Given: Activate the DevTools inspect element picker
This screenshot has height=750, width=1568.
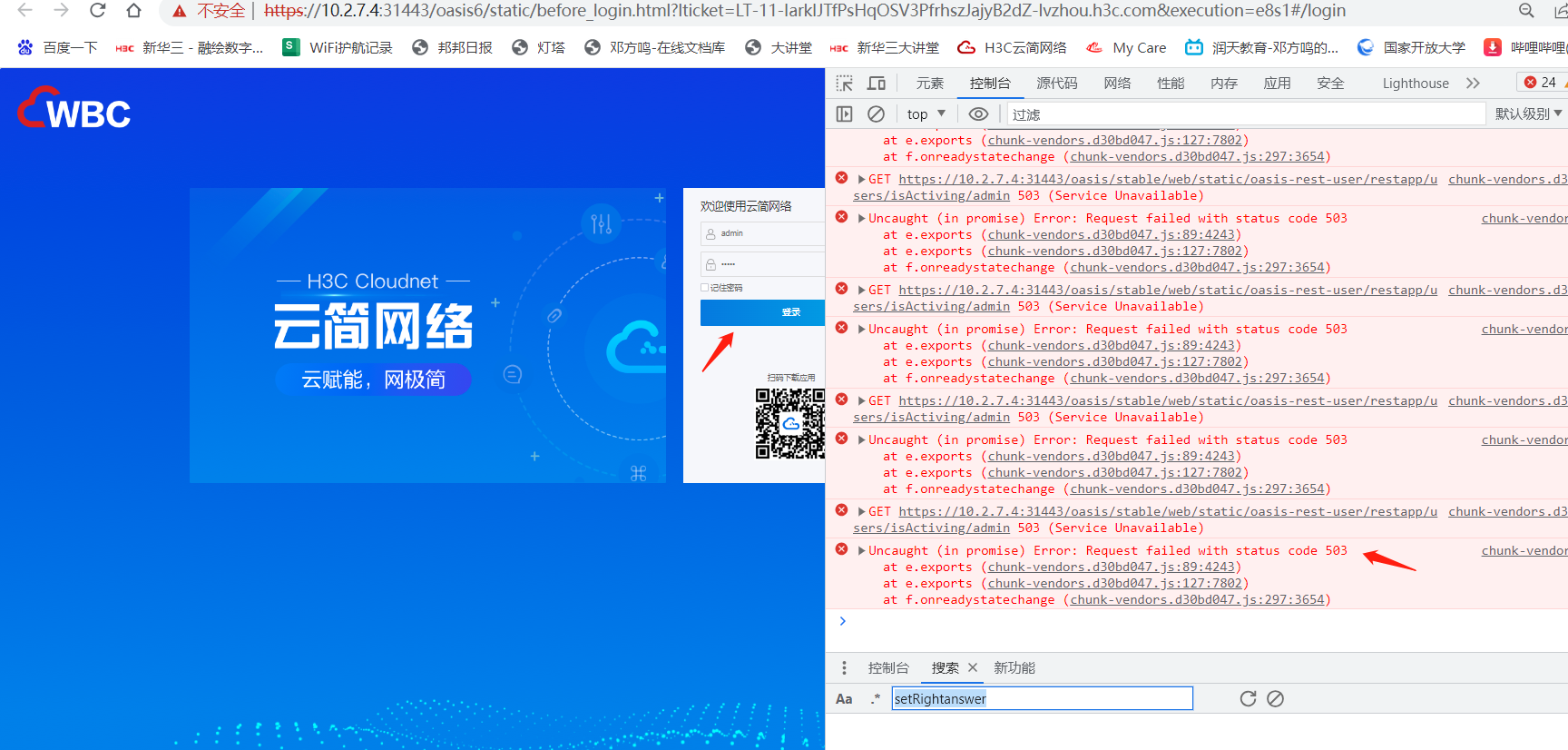Looking at the screenshot, I should [845, 84].
